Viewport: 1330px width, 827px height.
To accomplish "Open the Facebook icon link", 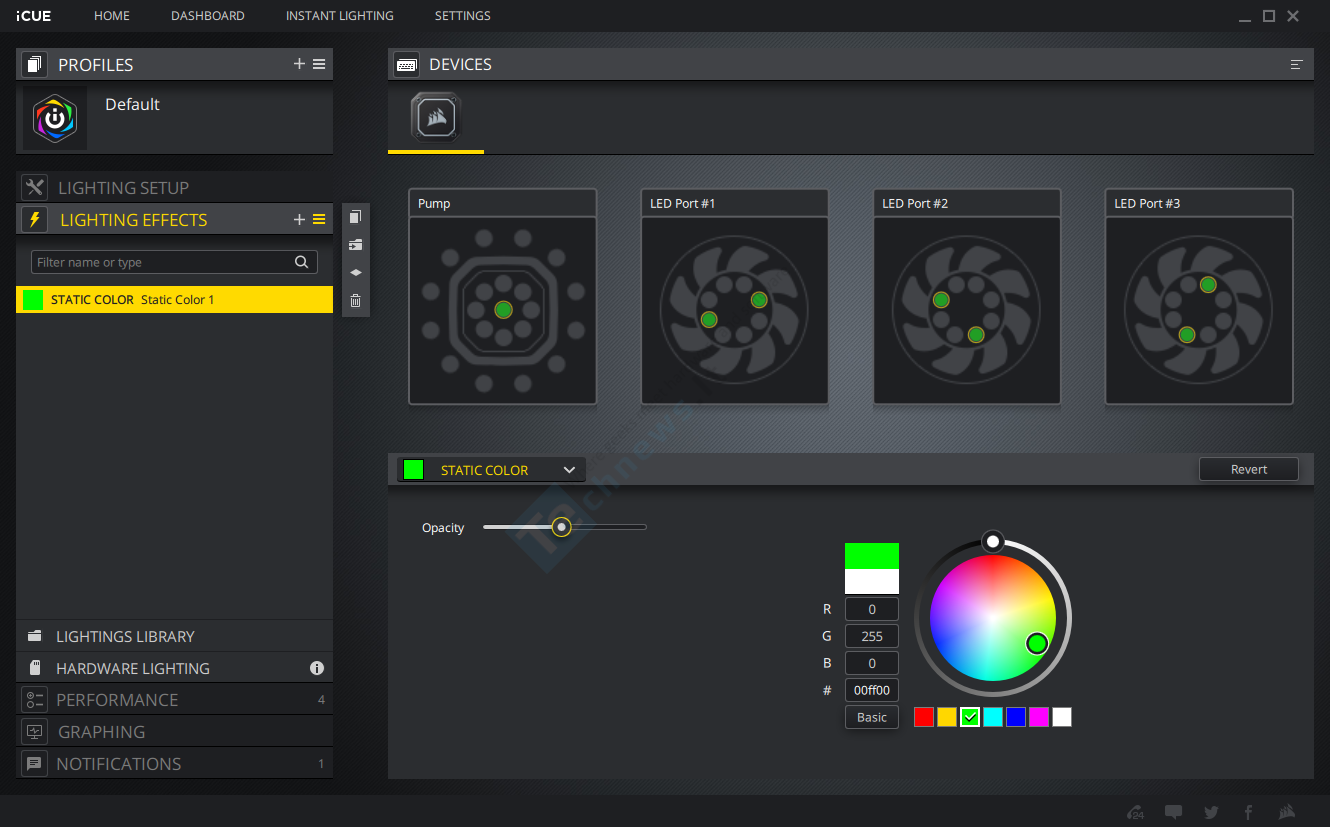I will [1248, 812].
